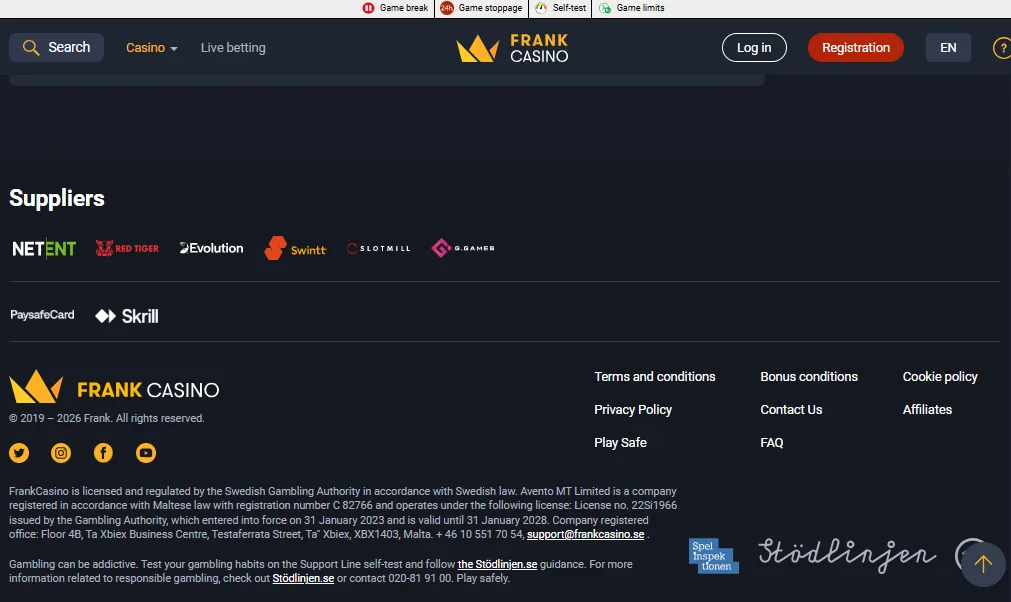Click the Swintt supplier logo
This screenshot has height=602, width=1011.
click(x=295, y=248)
